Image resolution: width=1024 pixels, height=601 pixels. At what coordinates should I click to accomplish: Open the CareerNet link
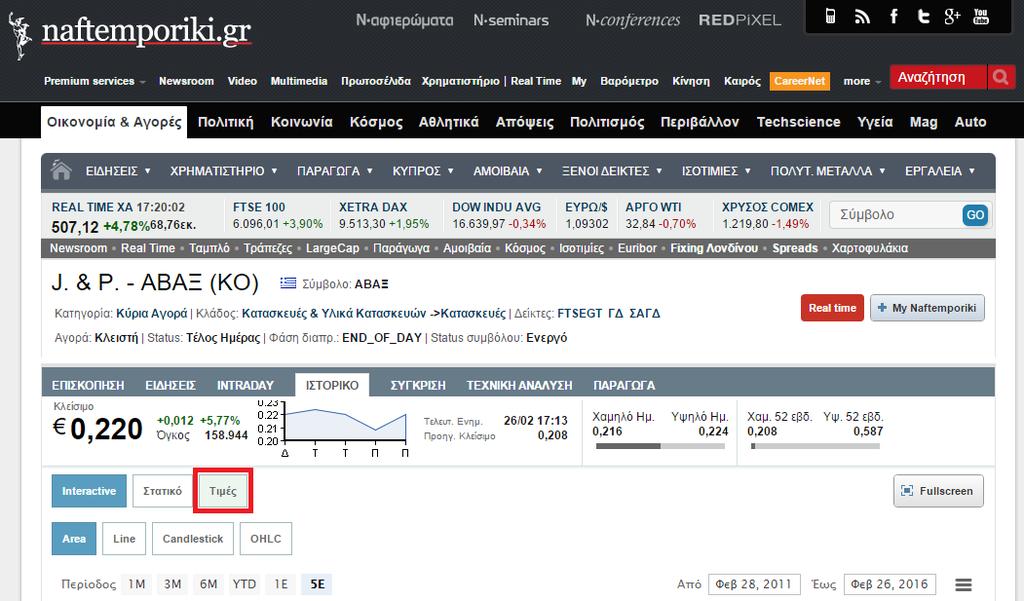coord(799,81)
